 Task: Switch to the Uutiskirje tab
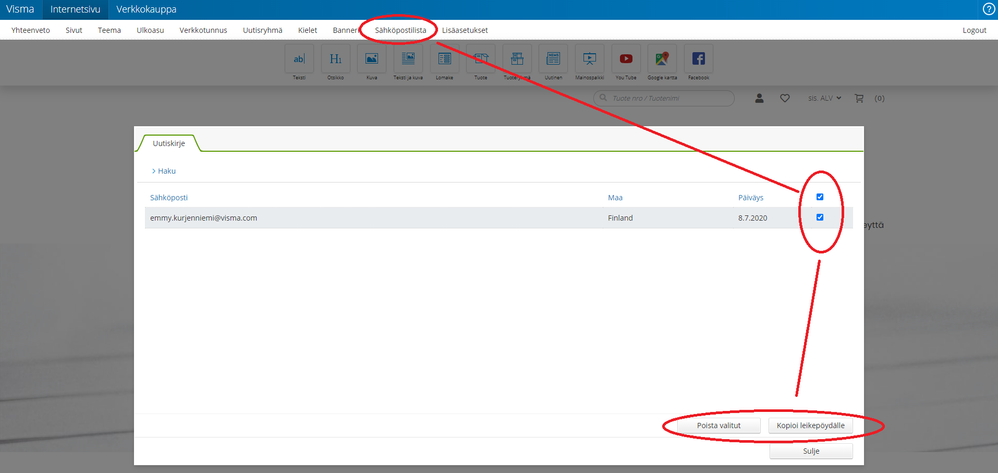click(x=169, y=144)
